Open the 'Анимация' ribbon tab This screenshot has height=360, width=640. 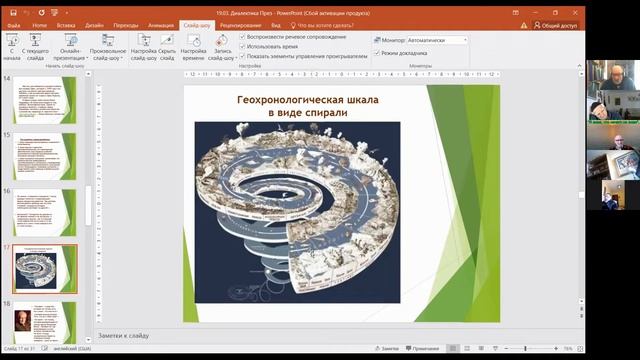(x=161, y=25)
